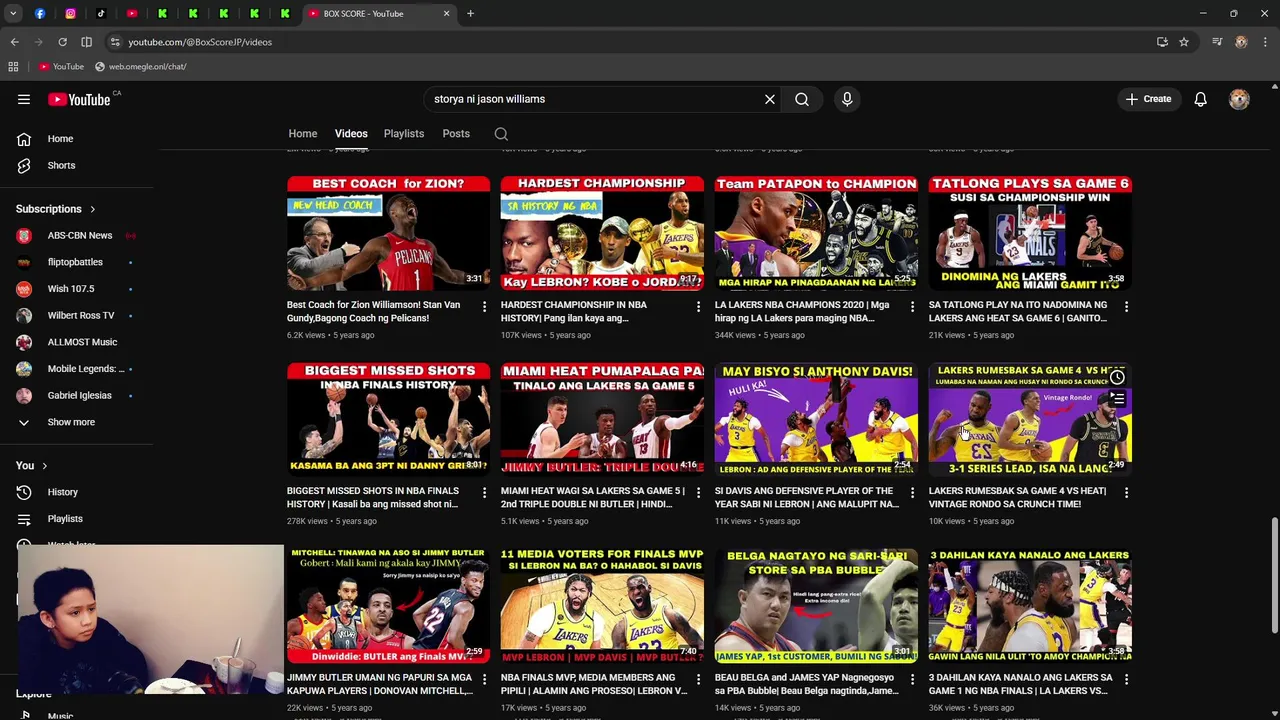Play the Best Coach for Zion thumbnail
Viewport: 1280px width, 720px height.
(388, 233)
